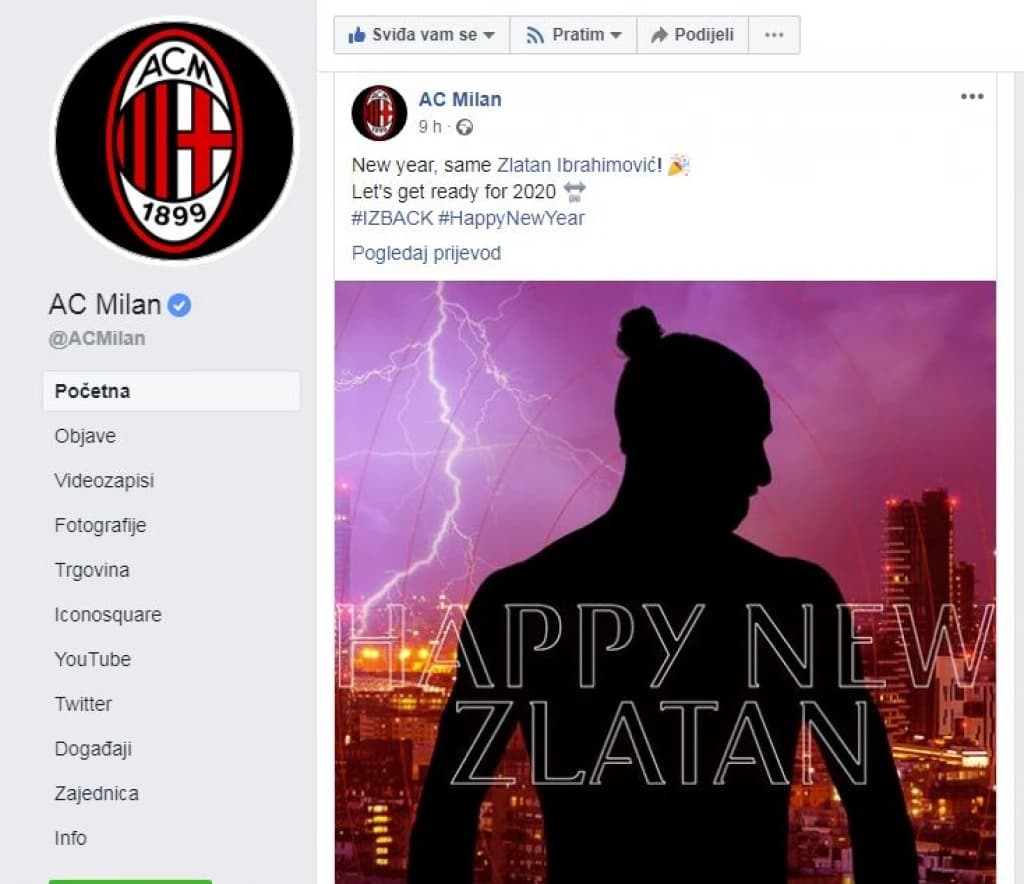Click the Podijeli share arrow icon

point(660,35)
